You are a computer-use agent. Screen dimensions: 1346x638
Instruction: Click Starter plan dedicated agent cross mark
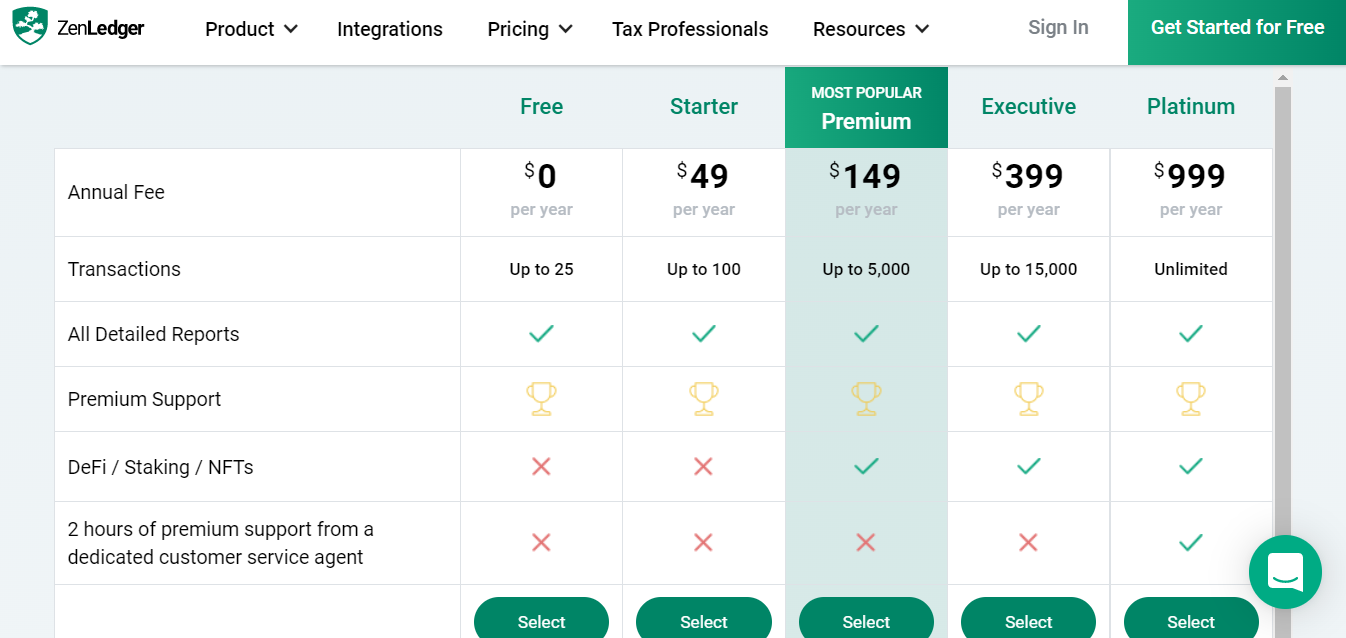(x=703, y=542)
